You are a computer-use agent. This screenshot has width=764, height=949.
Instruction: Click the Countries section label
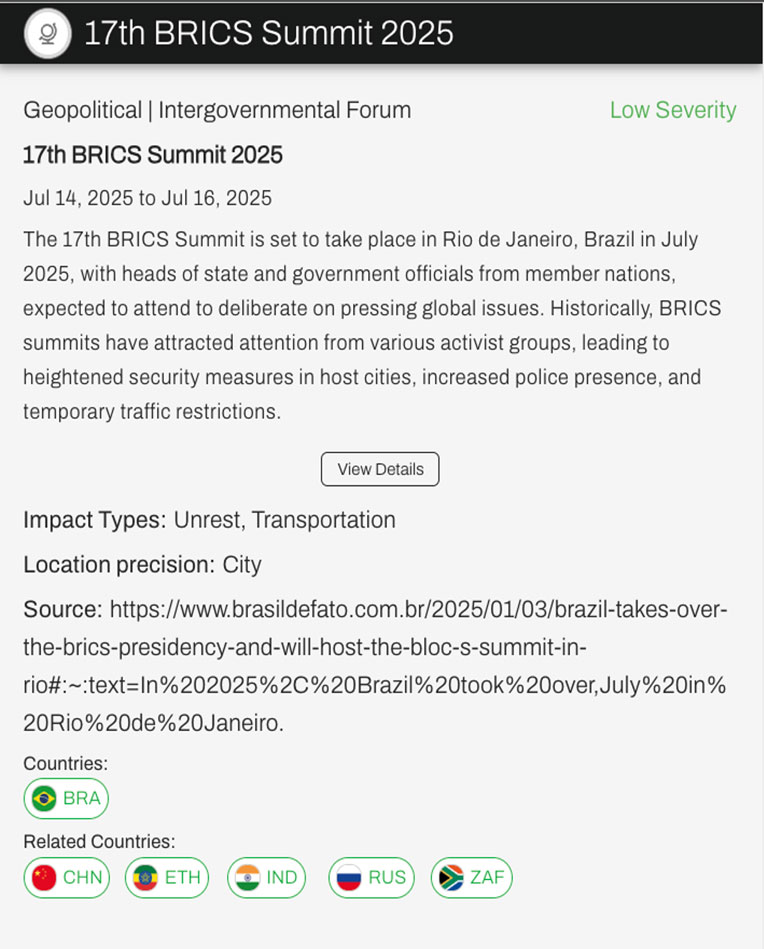click(65, 763)
